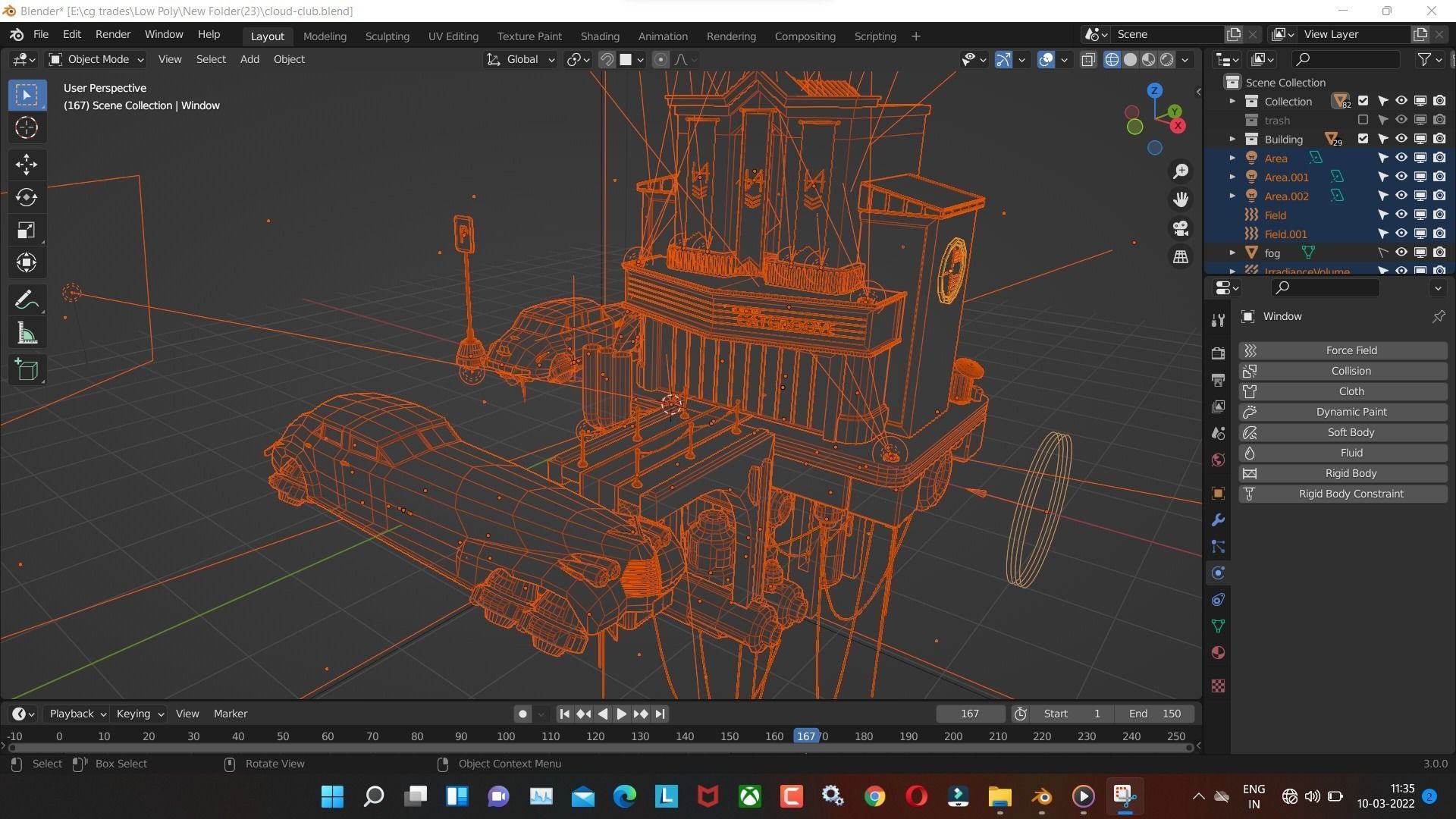Hide the fog object in viewport
Viewport: 1456px width, 819px height.
pyautogui.click(x=1401, y=253)
